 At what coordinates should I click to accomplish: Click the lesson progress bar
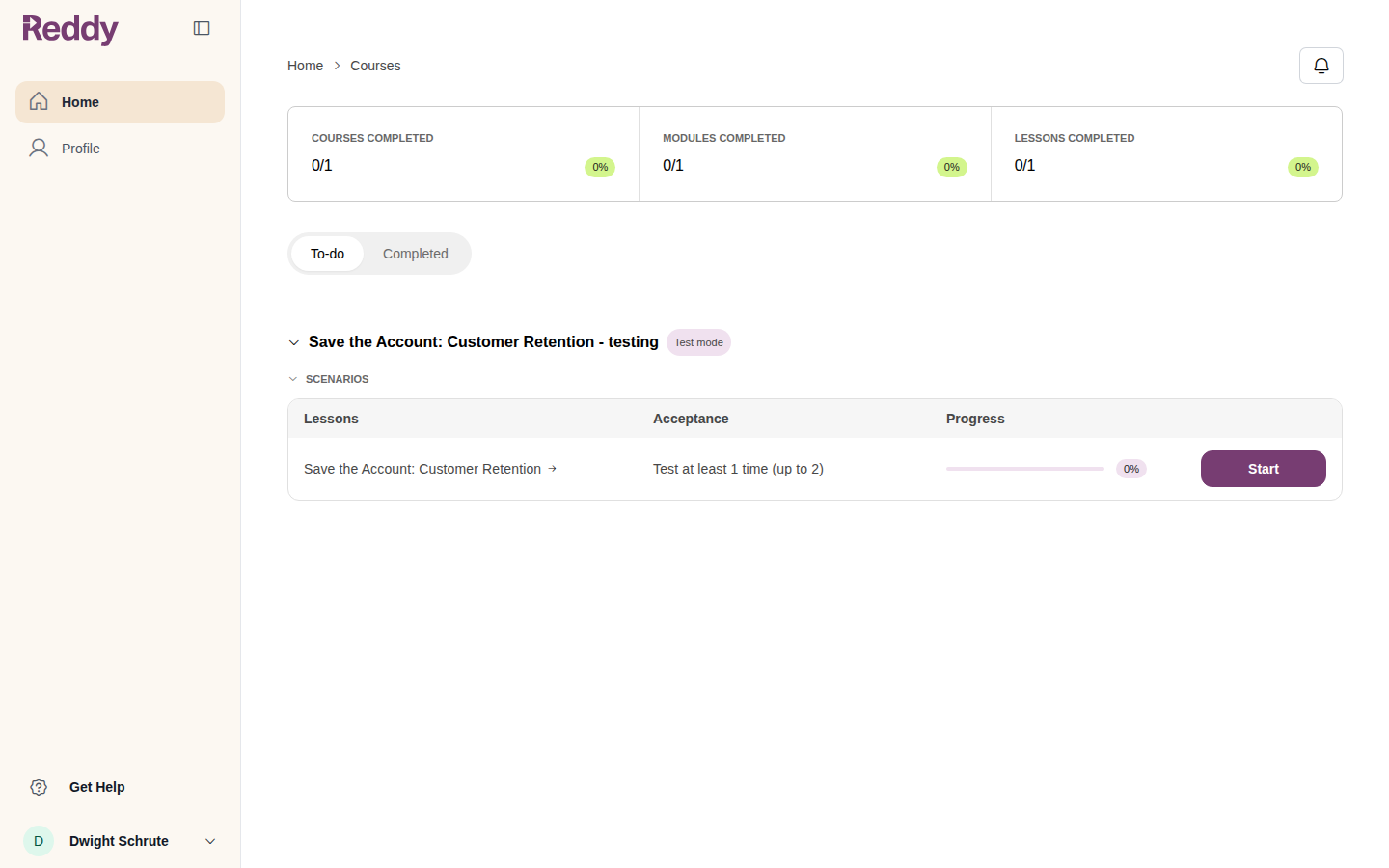click(1025, 469)
